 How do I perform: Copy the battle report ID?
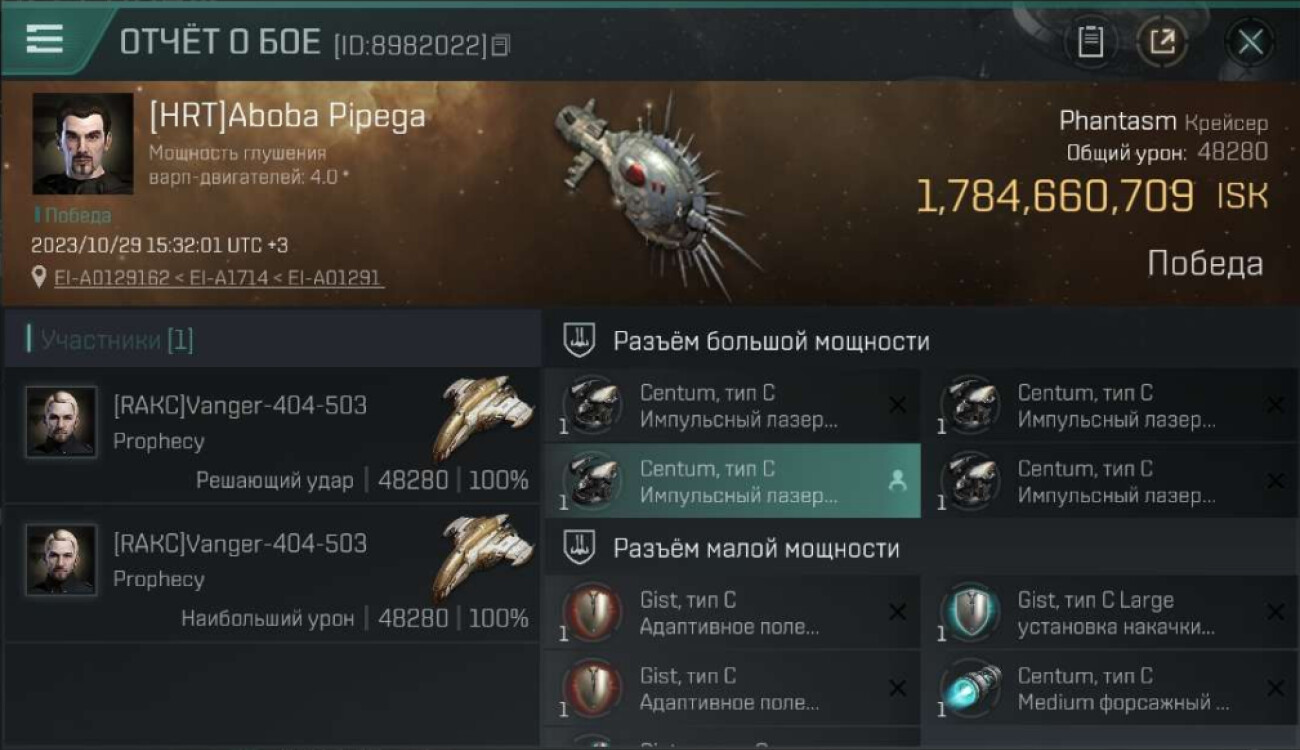click(x=501, y=45)
